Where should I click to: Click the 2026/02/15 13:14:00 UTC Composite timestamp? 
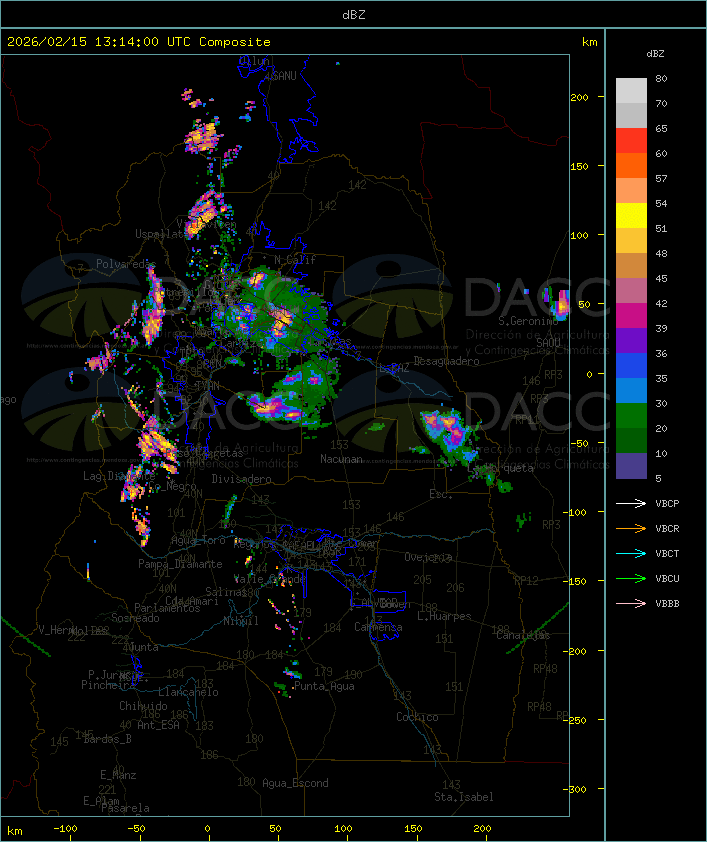pyautogui.click(x=139, y=42)
